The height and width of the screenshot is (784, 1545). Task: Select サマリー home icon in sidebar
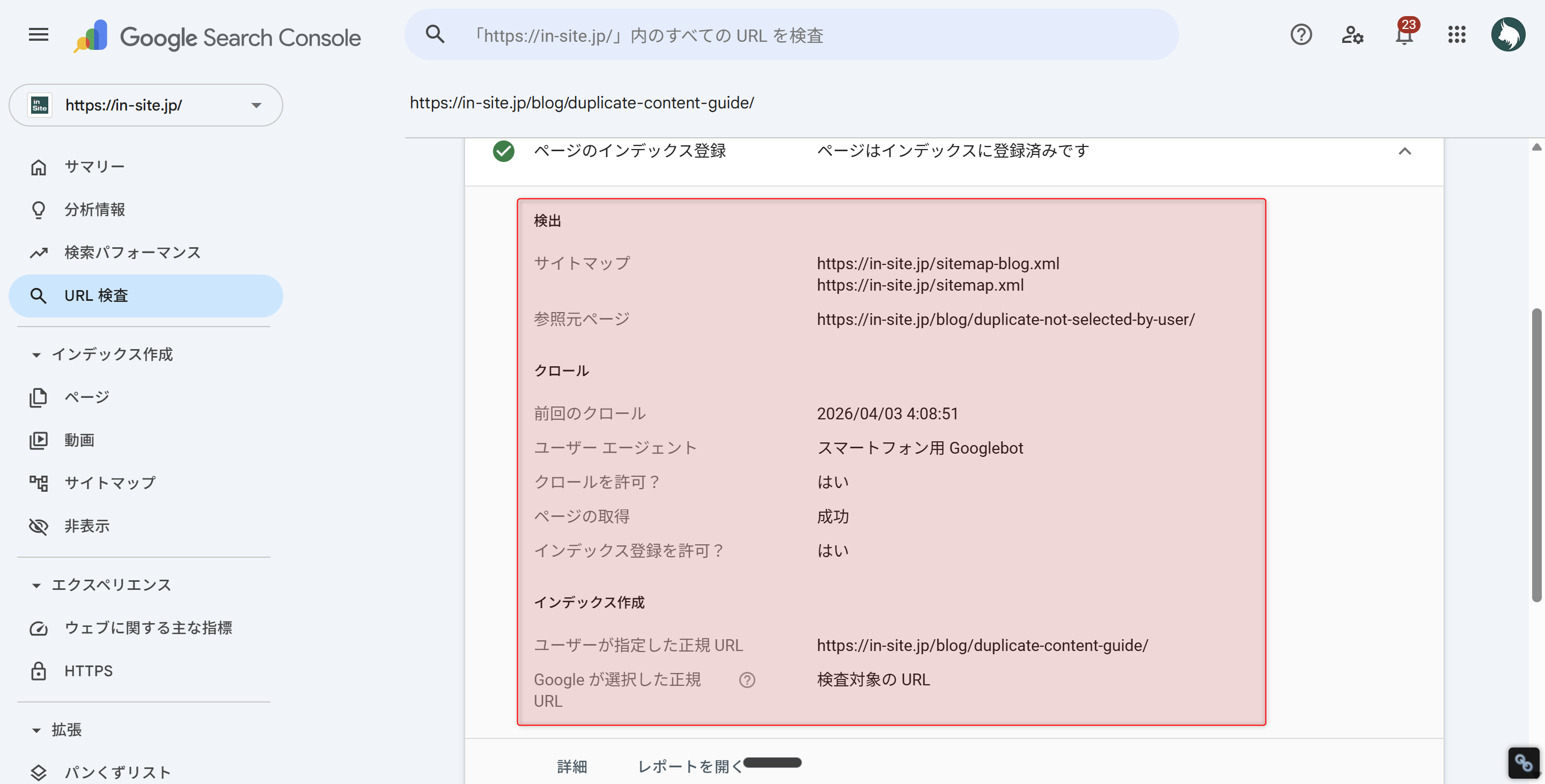click(x=39, y=166)
